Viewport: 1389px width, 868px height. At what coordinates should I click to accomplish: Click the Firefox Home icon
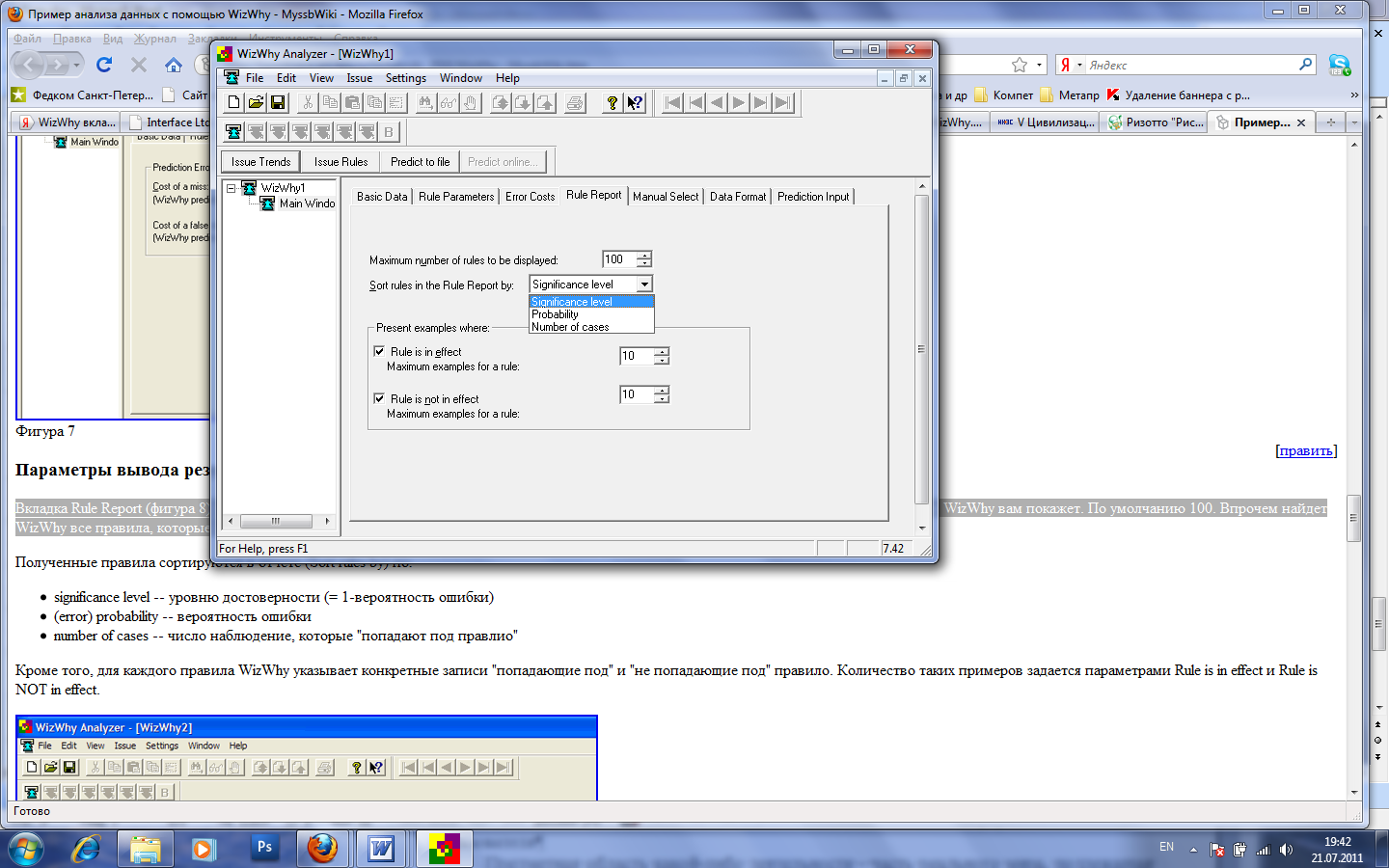[174, 65]
